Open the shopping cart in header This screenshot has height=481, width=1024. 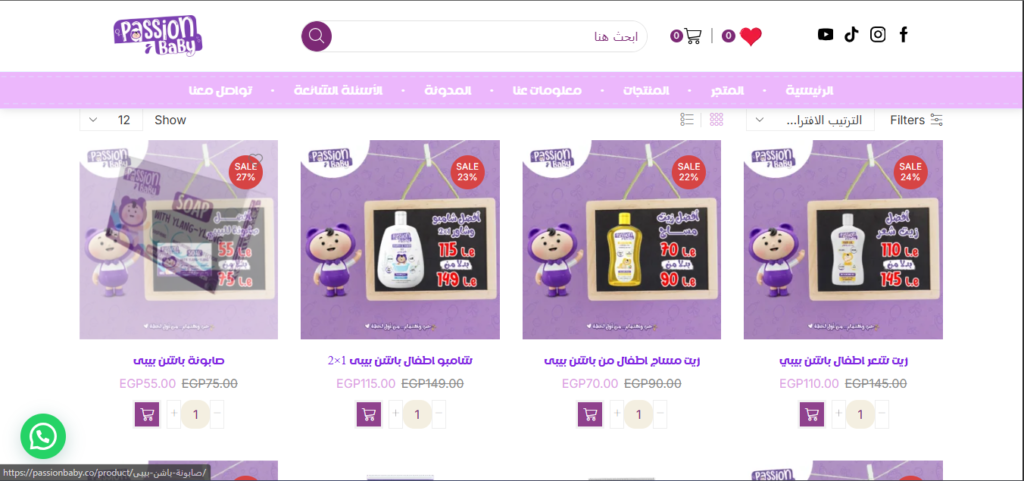pyautogui.click(x=692, y=35)
